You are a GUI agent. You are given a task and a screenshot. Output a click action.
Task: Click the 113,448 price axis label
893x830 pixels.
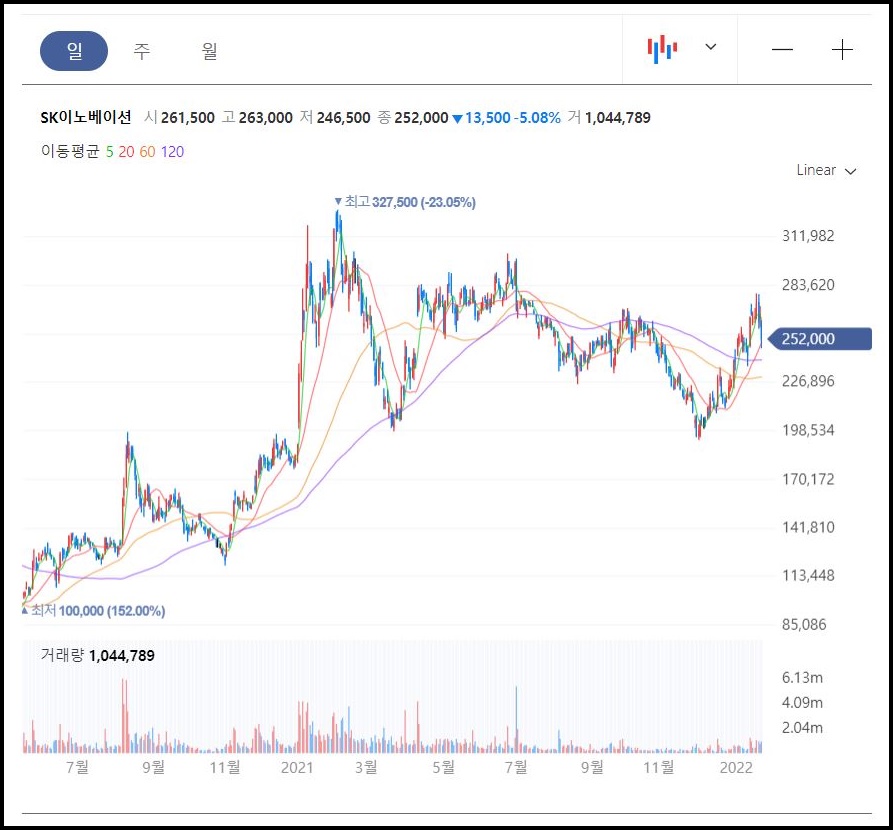tap(808, 576)
